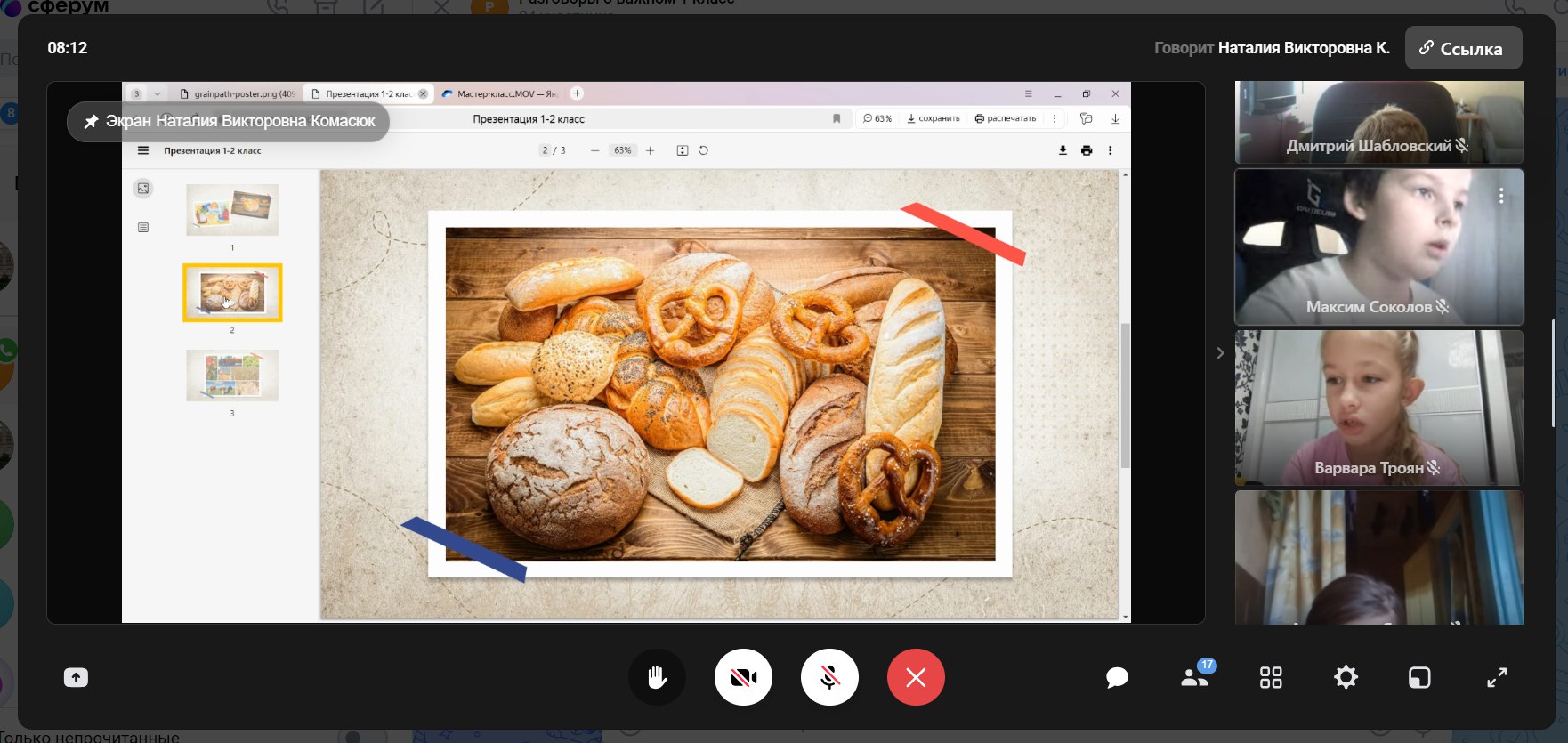Open a new browser tab
The height and width of the screenshot is (743, 1568).
coord(577,93)
